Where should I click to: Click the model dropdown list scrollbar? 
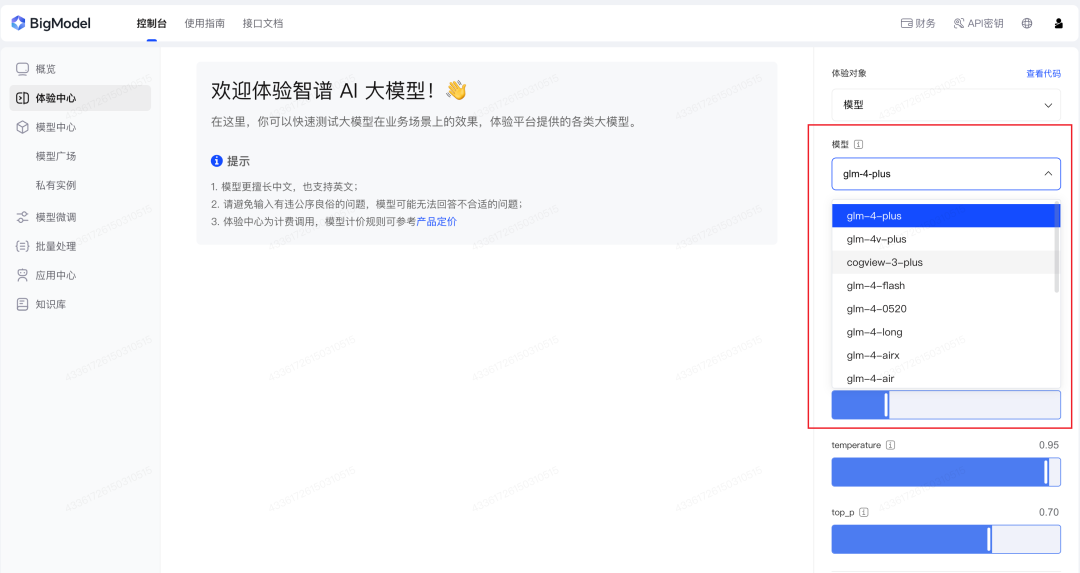(x=1057, y=249)
